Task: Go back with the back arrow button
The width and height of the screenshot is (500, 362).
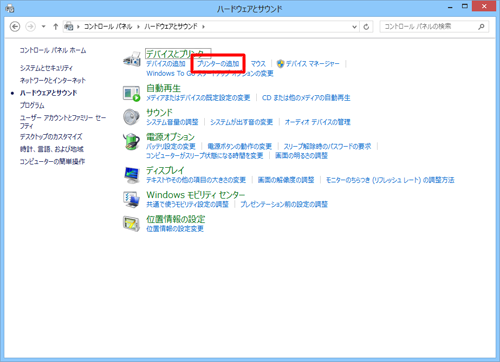Action: (15, 27)
